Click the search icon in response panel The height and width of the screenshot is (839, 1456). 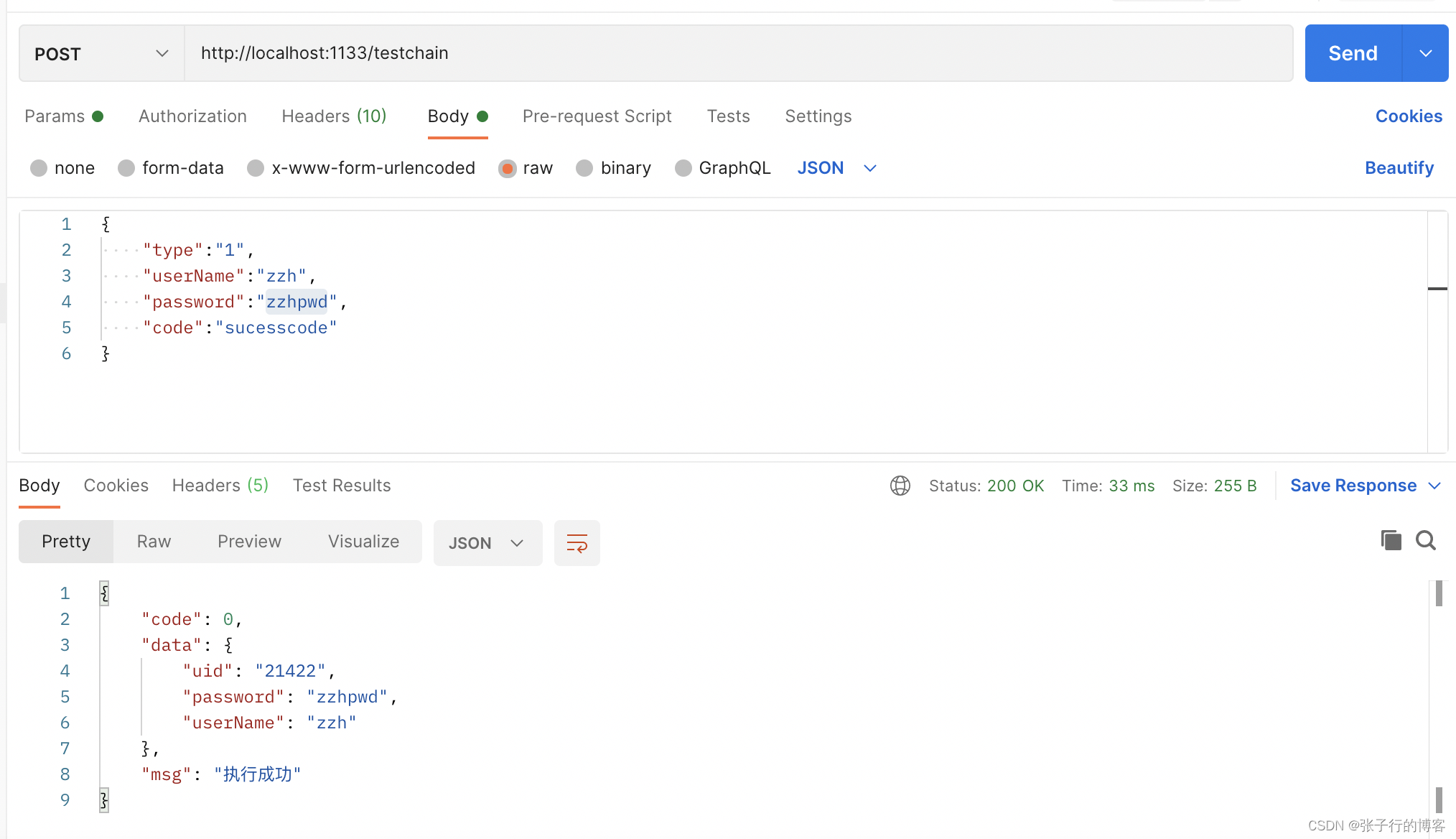click(x=1426, y=540)
